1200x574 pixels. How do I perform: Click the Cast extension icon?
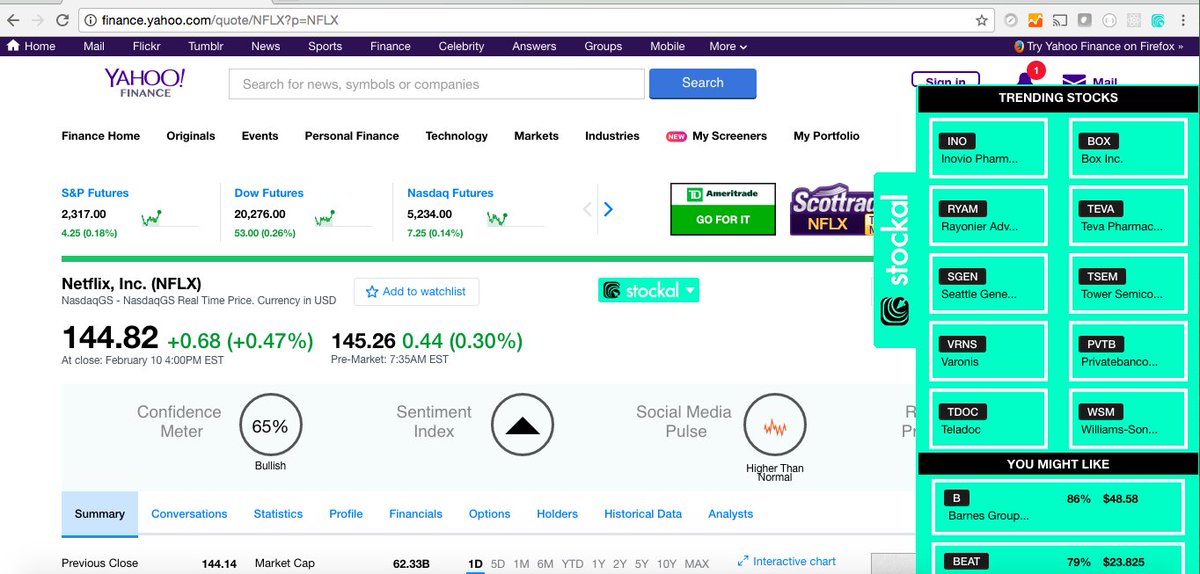pyautogui.click(x=1060, y=20)
